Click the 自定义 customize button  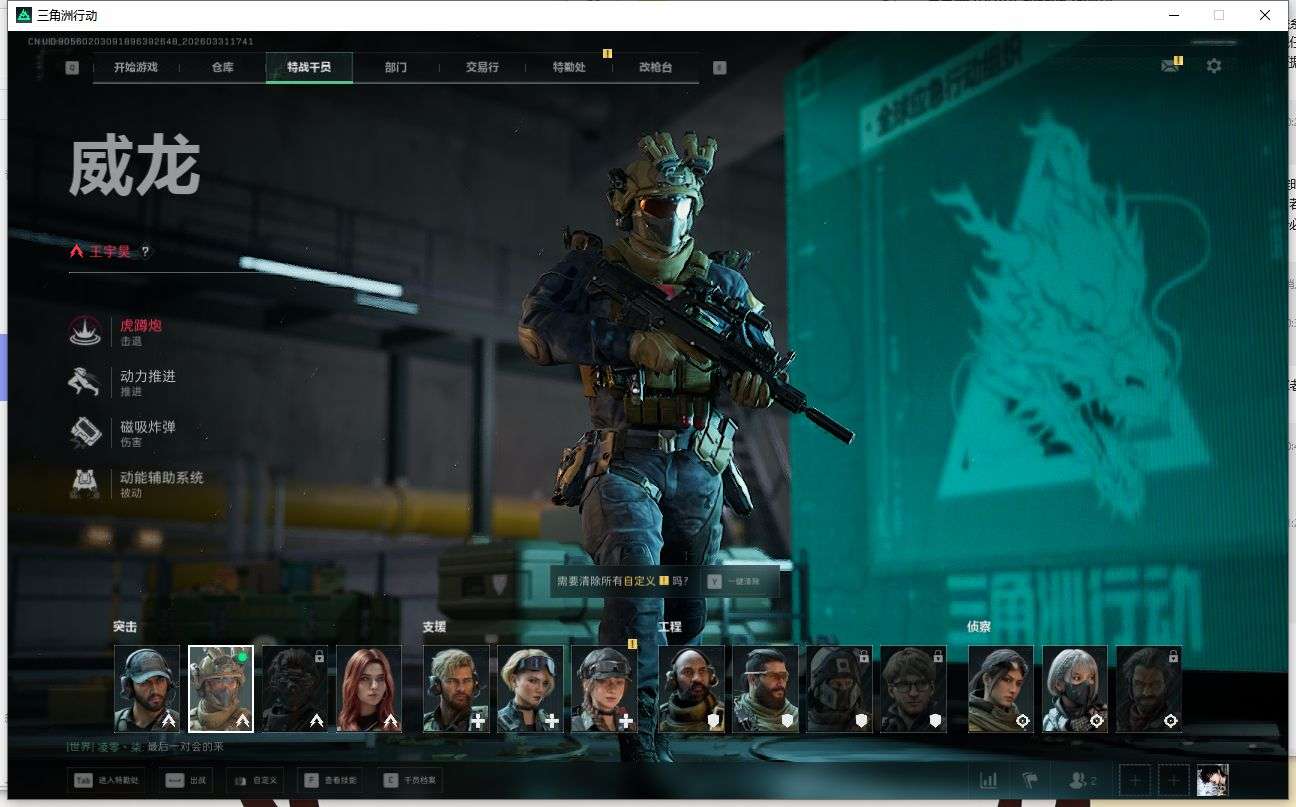coord(255,780)
